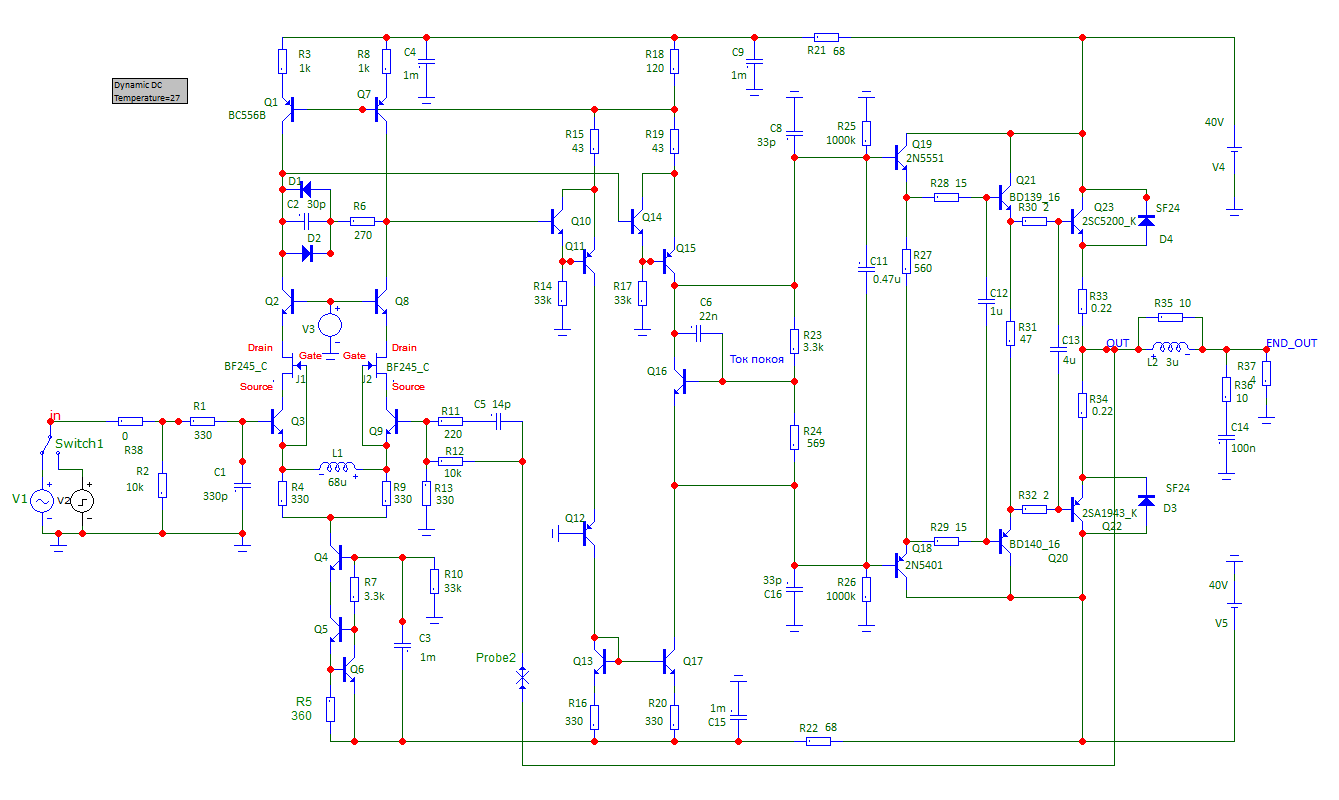Select resistor R22 68
Viewport: 1339px width, 800px height.
coord(818,741)
